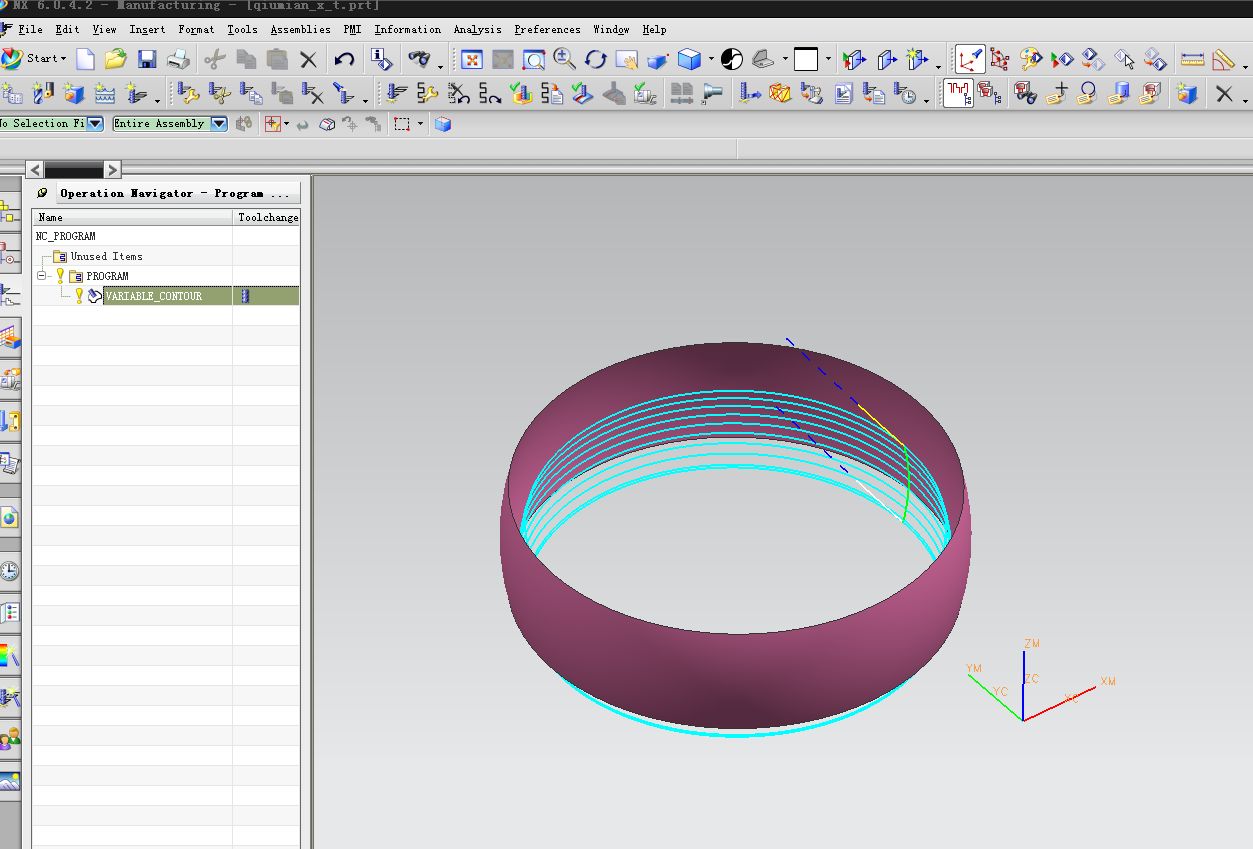1253x849 pixels.
Task: Click the Save floppy disk icon
Action: coord(147,59)
